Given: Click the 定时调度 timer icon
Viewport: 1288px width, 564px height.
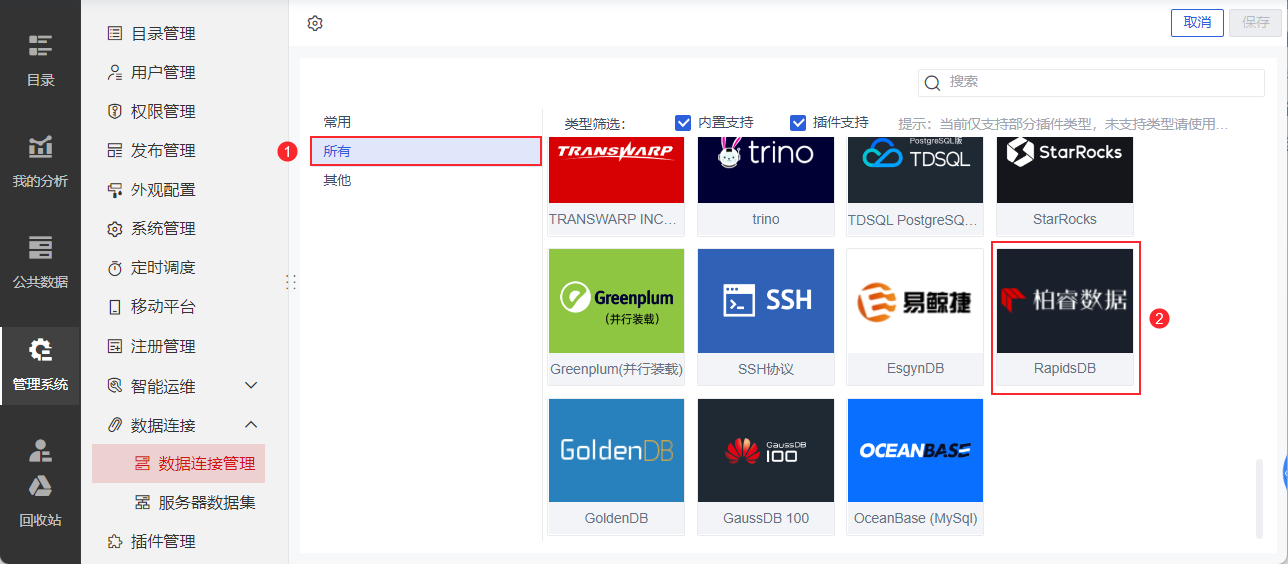Looking at the screenshot, I should coord(115,268).
